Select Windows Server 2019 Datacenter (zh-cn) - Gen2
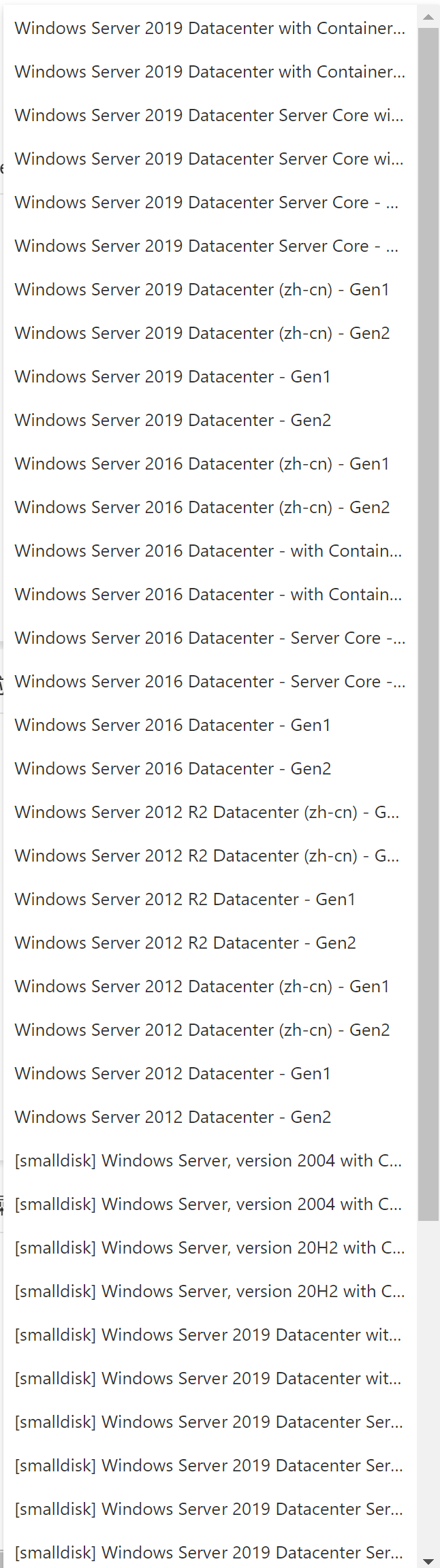The width and height of the screenshot is (440, 1568). 210,333
